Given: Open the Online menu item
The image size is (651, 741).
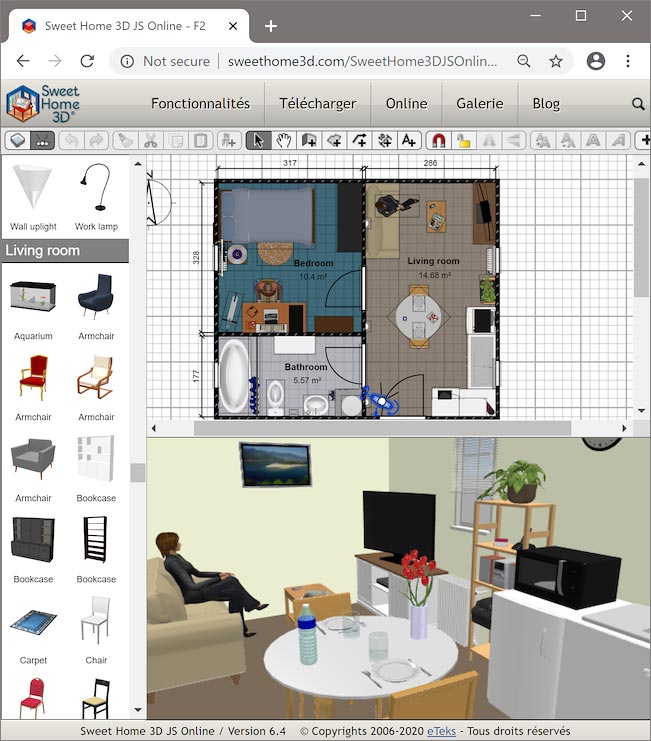Looking at the screenshot, I should pyautogui.click(x=406, y=103).
